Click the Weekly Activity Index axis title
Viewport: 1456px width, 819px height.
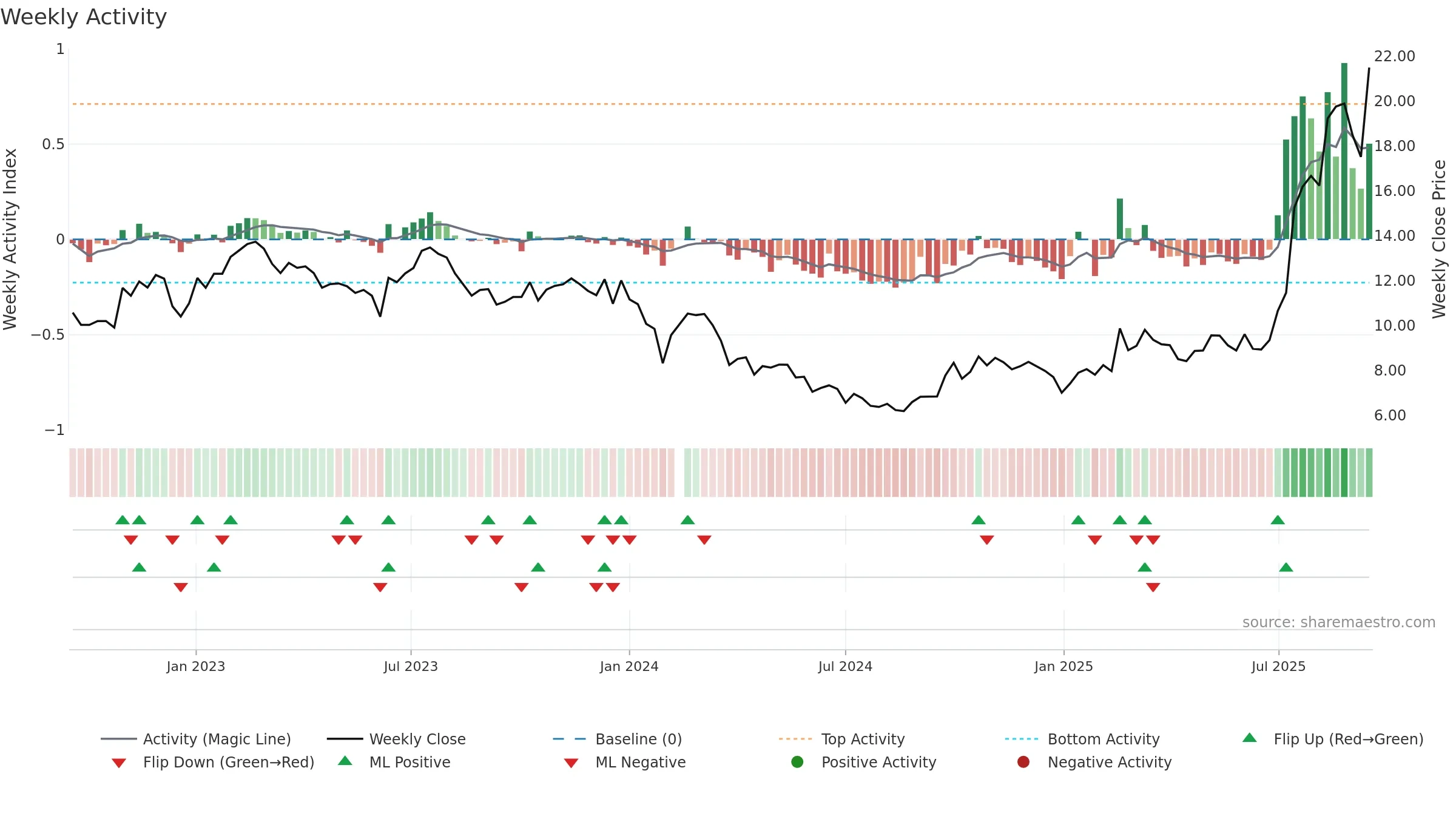[10, 239]
